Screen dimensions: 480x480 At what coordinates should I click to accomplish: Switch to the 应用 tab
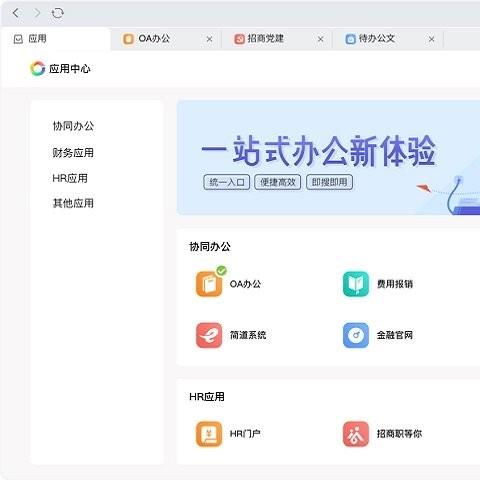tap(55, 39)
